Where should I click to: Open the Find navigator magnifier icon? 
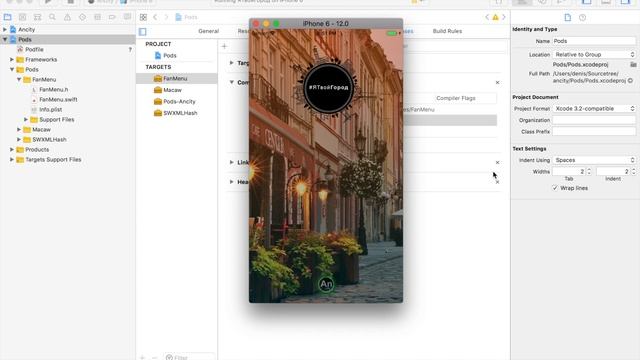(x=52, y=17)
